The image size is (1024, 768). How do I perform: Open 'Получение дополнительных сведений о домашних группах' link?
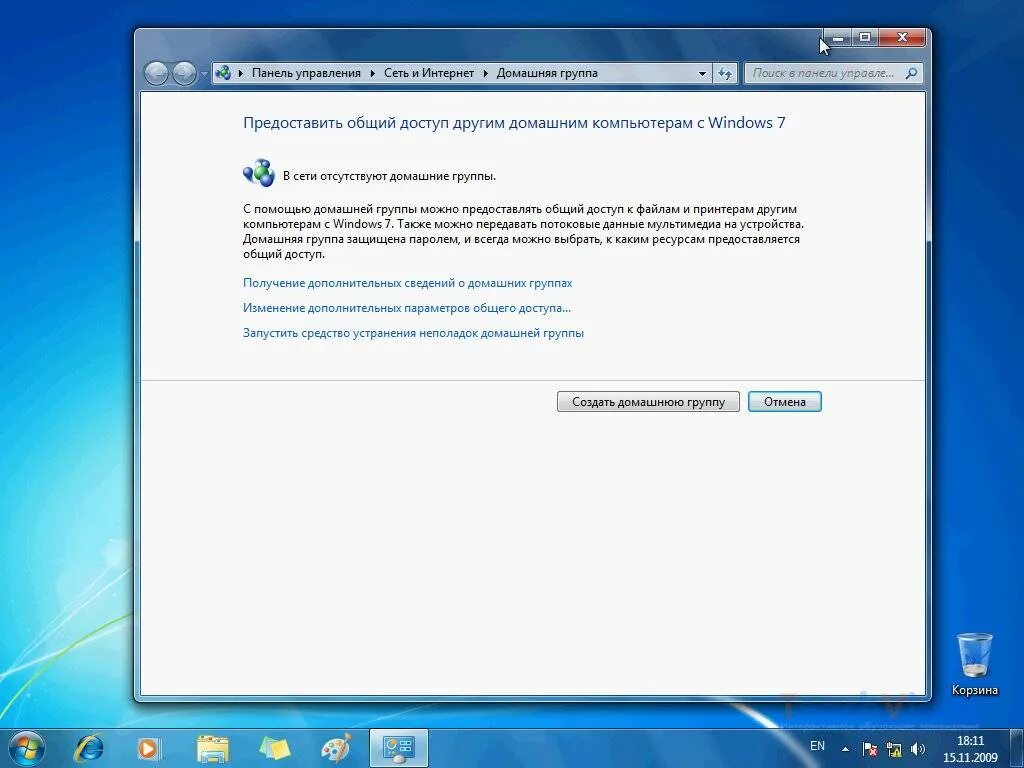tap(408, 283)
